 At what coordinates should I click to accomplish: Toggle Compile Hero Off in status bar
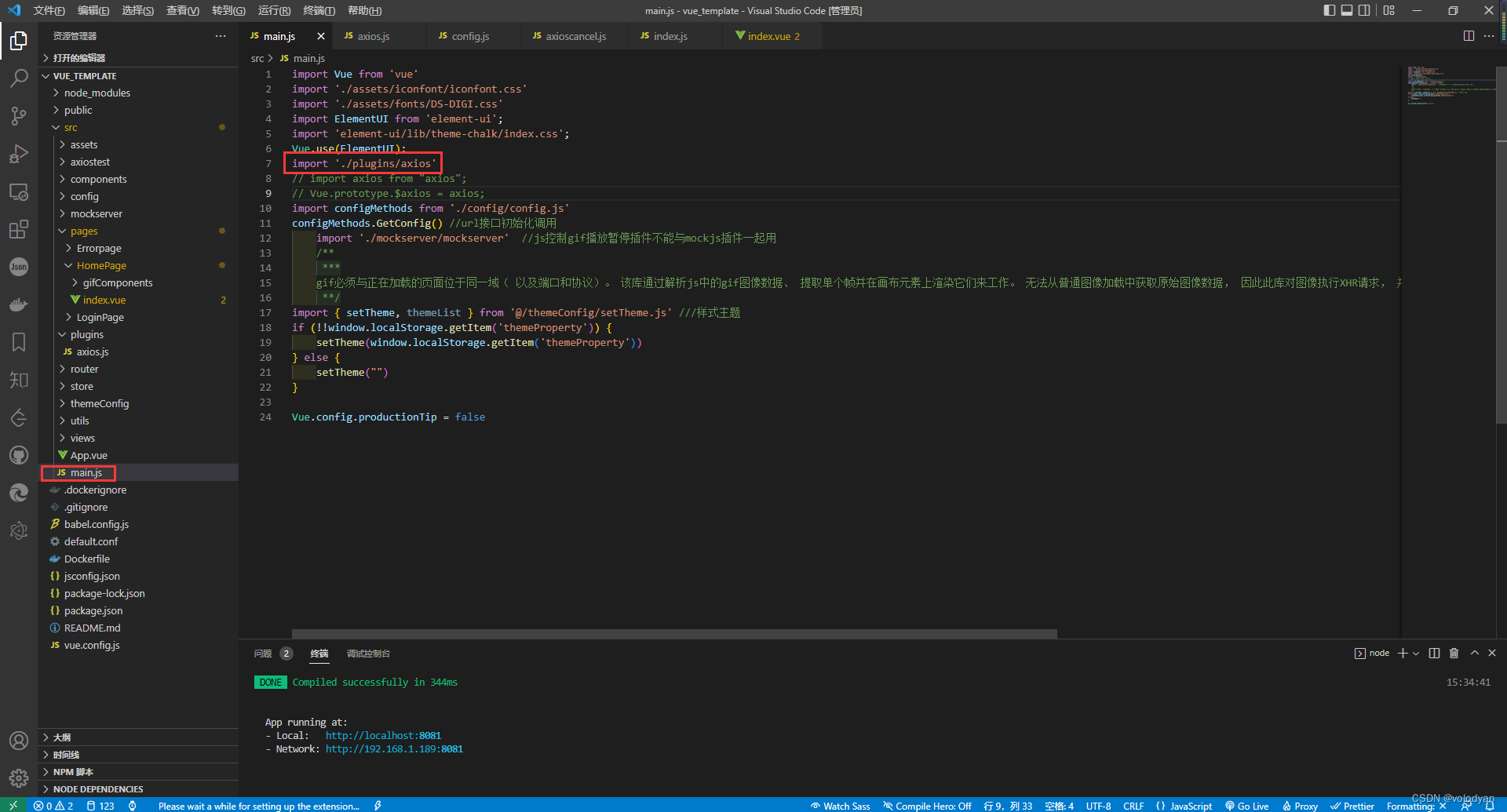point(927,806)
